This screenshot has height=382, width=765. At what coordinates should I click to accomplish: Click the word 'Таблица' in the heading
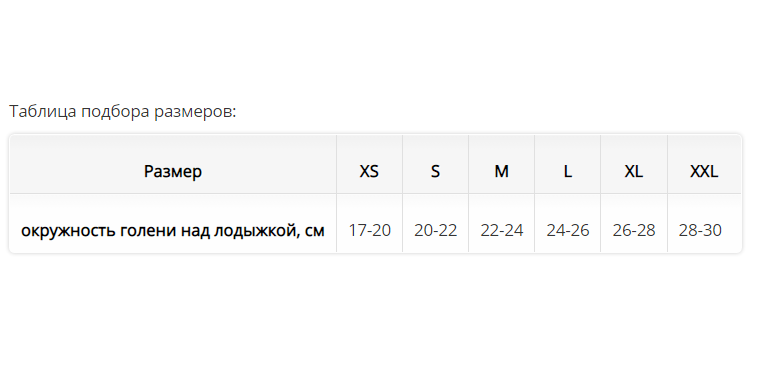pos(43,112)
